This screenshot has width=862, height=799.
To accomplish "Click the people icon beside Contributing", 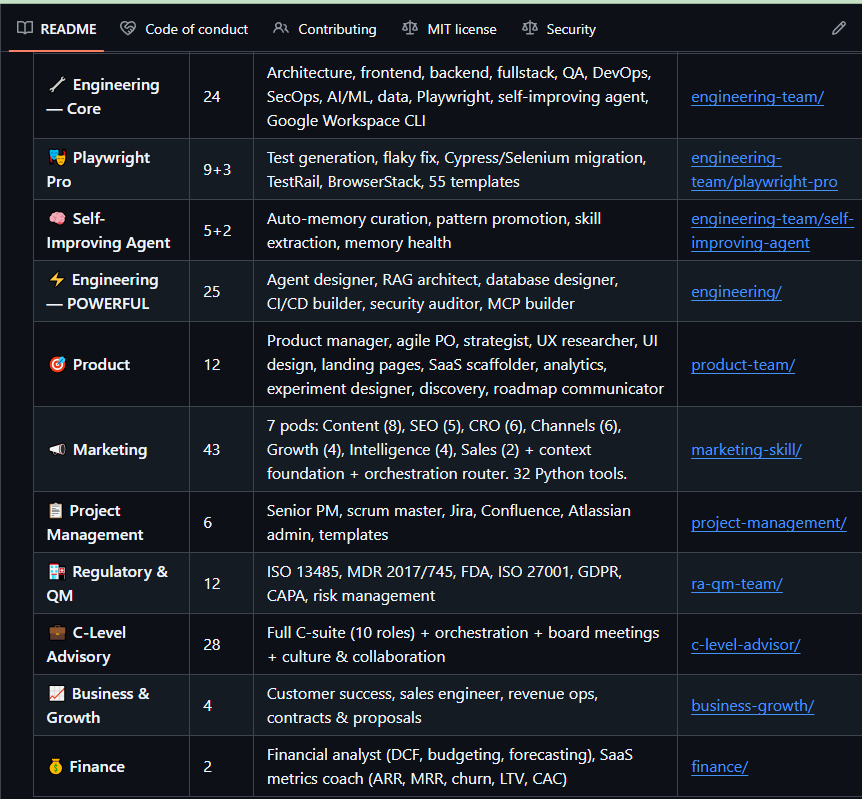I will pos(281,29).
